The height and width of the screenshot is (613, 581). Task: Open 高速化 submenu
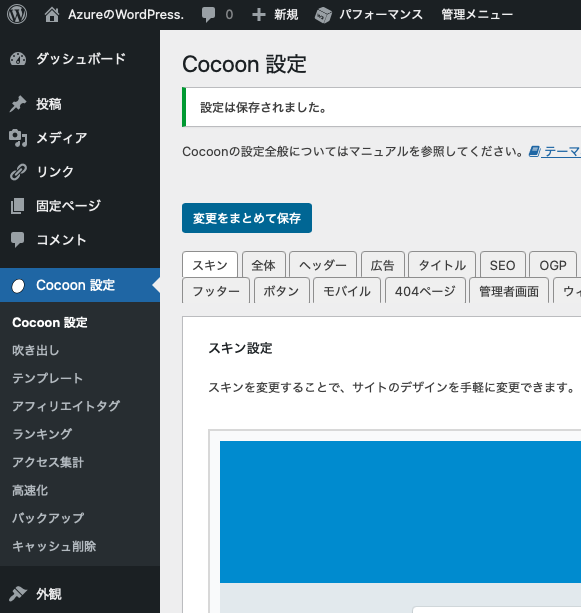[30, 490]
